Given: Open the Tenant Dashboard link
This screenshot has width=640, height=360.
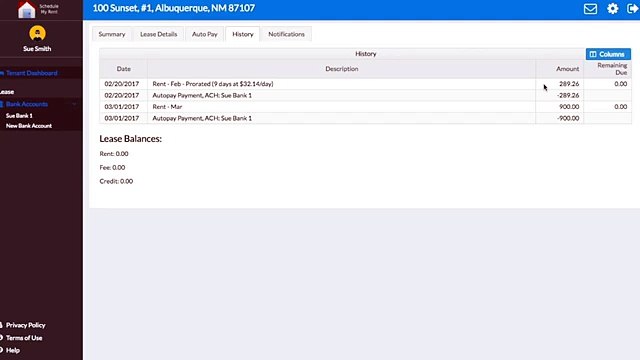Looking at the screenshot, I should point(31,73).
